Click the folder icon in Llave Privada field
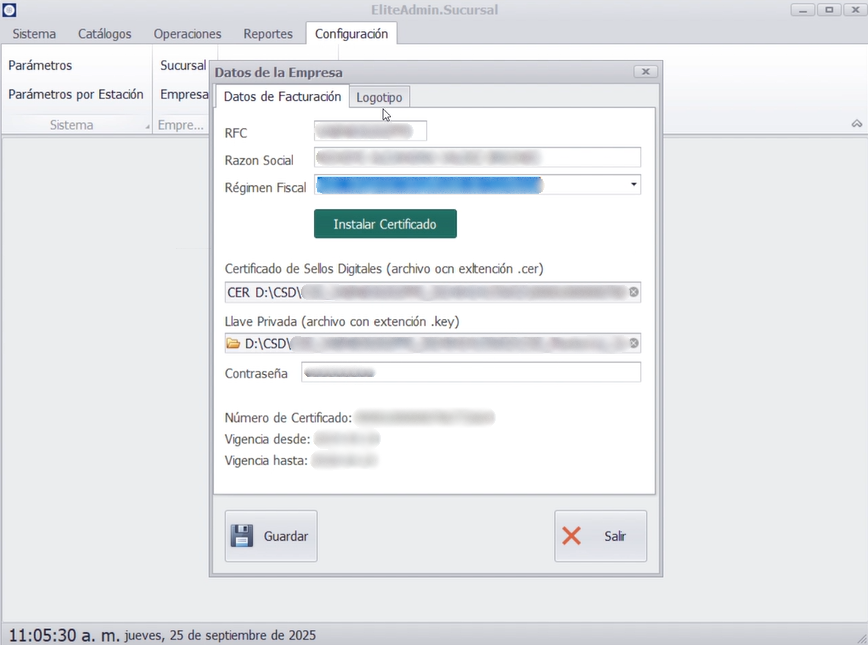Image resolution: width=868 pixels, height=645 pixels. 233,343
